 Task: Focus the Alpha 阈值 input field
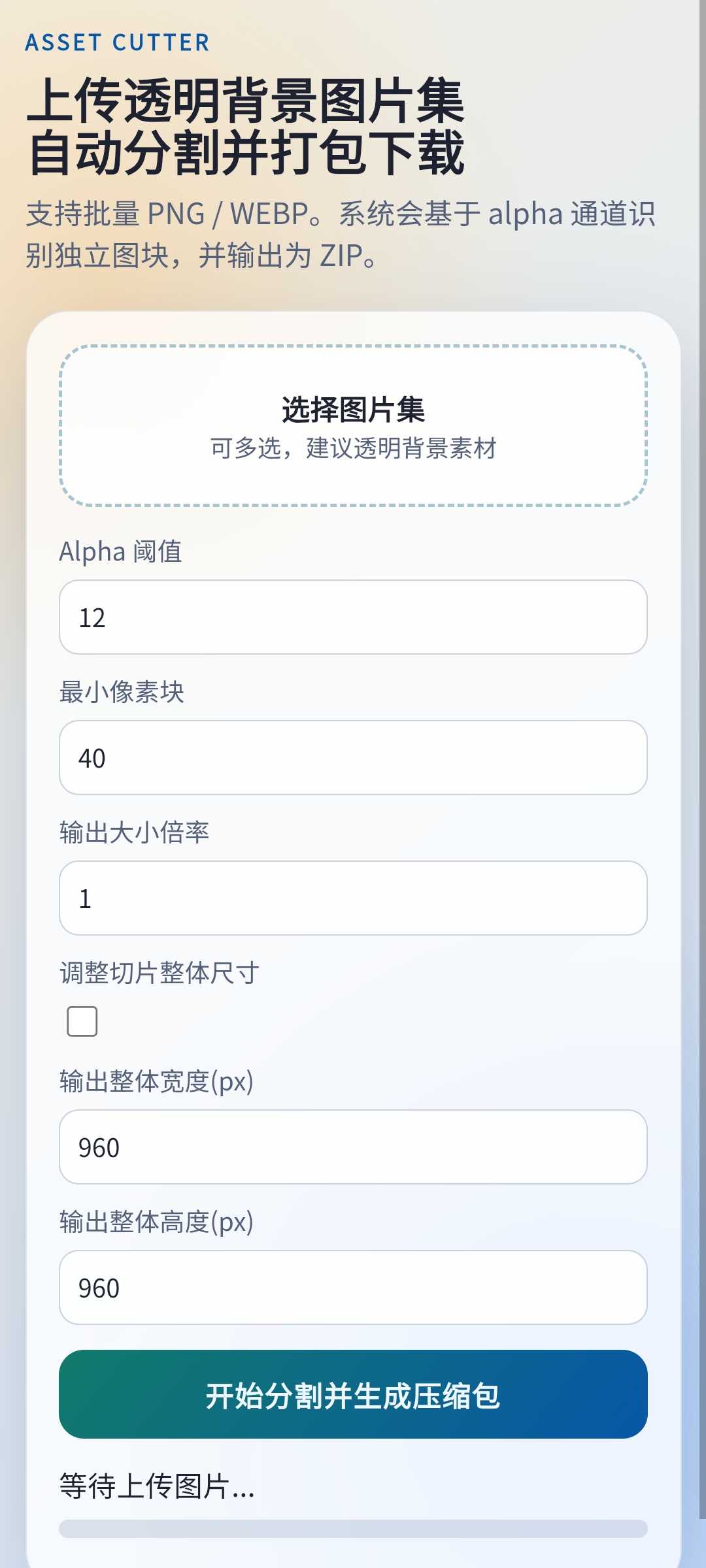coord(353,617)
